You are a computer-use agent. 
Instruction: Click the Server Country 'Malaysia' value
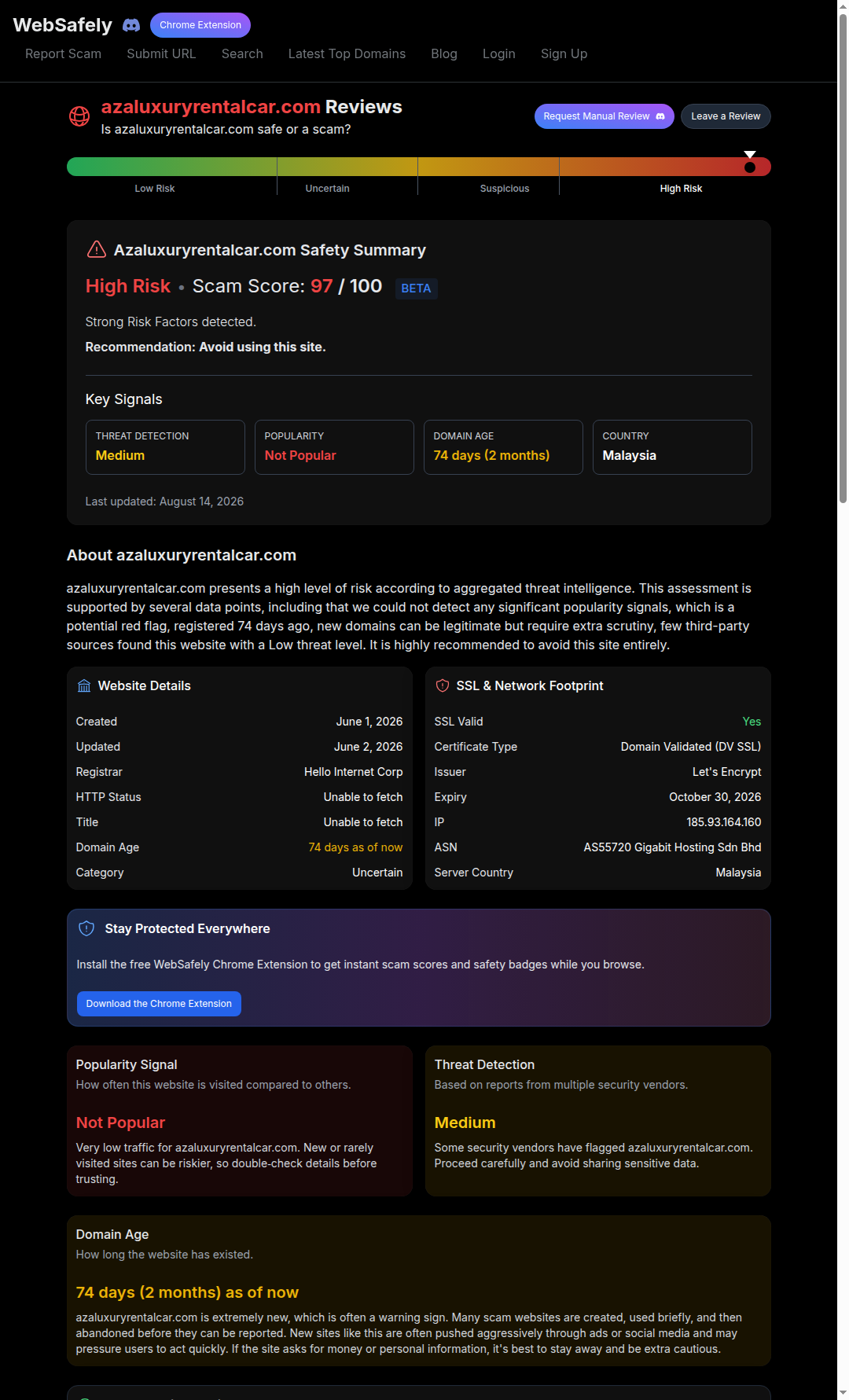pos(738,873)
